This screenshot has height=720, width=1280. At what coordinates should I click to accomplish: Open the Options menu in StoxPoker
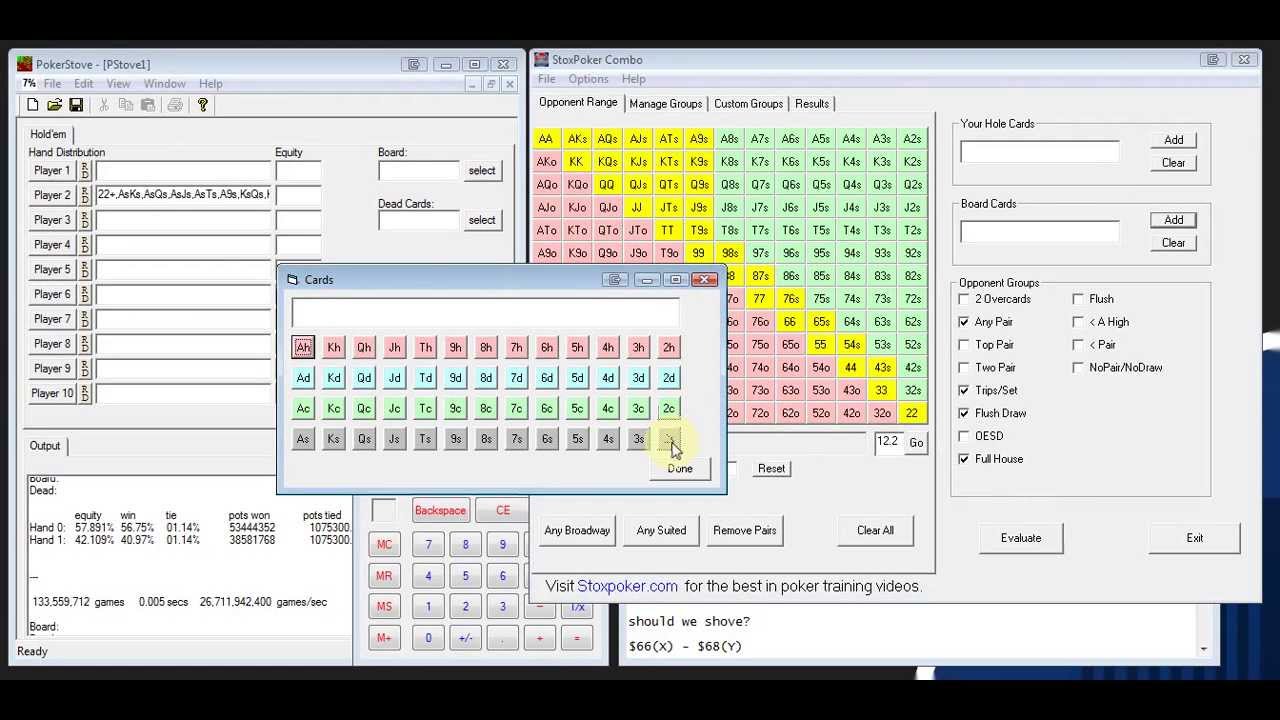click(588, 79)
